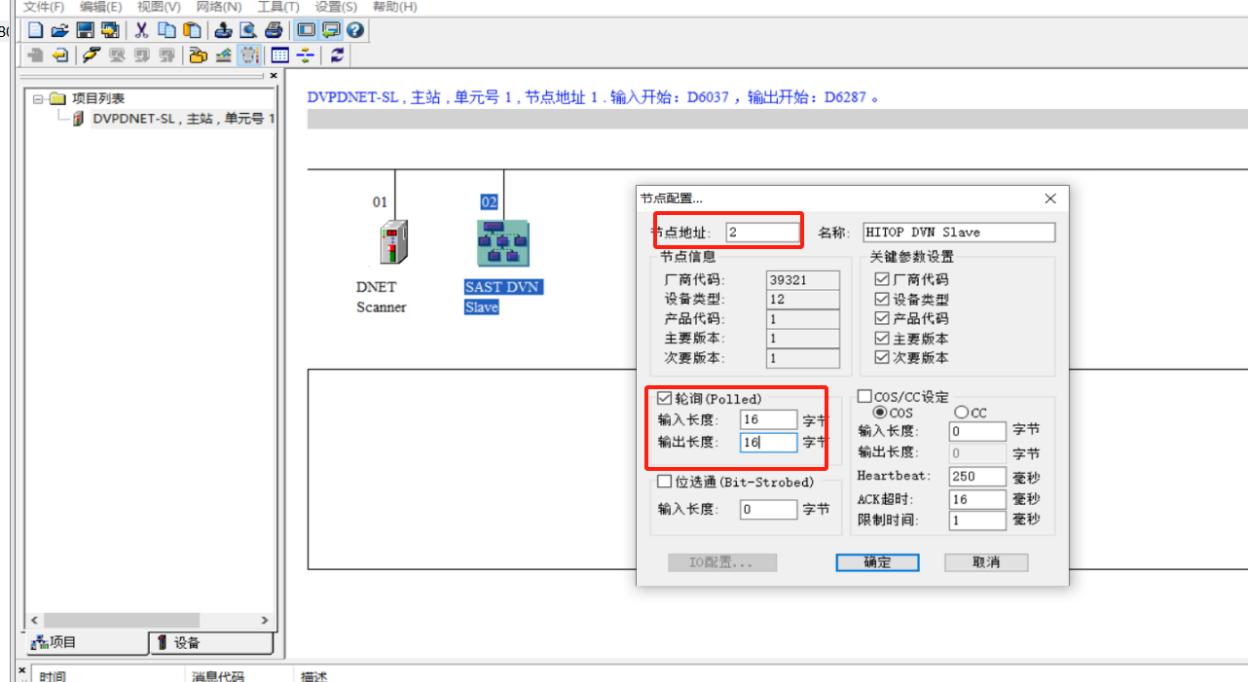Image resolution: width=1248 pixels, height=682 pixels.
Task: Open the 网络(N) menu
Action: (x=220, y=7)
